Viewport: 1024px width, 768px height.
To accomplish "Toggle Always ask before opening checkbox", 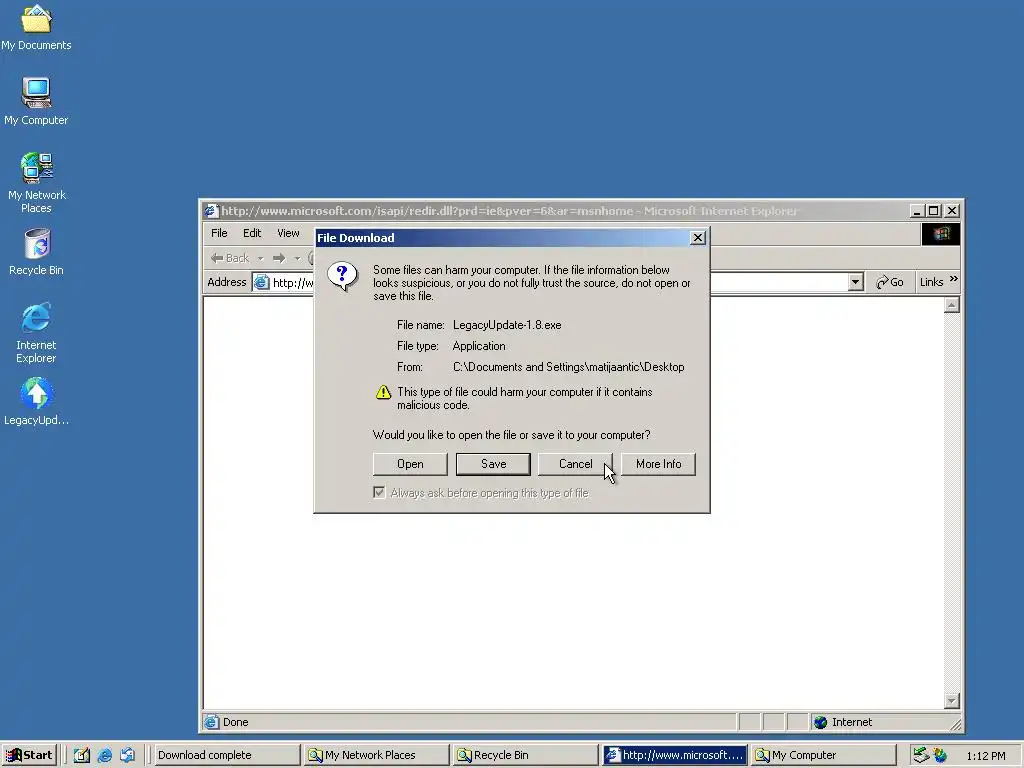I will (379, 492).
